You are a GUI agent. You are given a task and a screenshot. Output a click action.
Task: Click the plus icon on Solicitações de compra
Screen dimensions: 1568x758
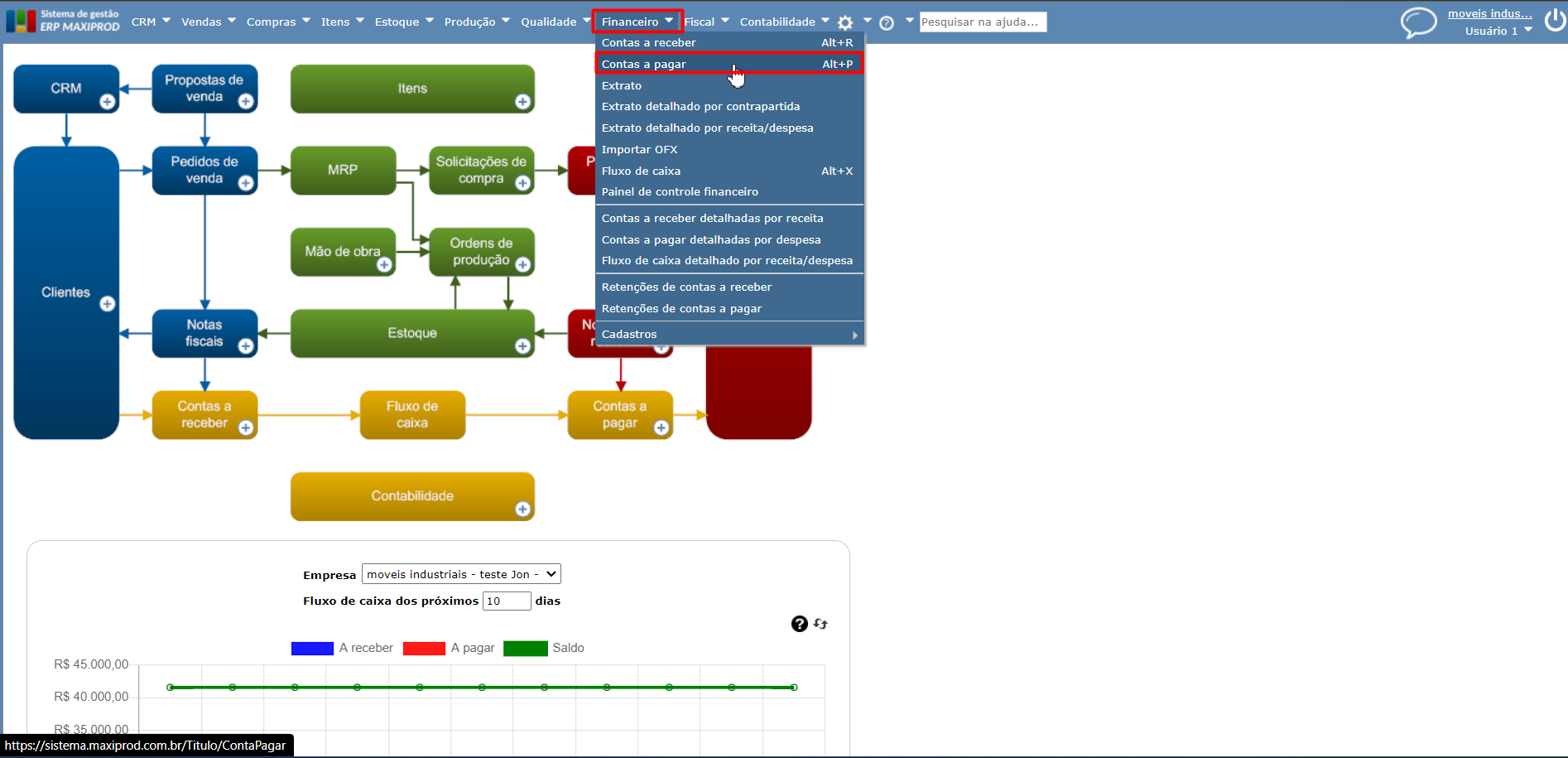coord(522,183)
